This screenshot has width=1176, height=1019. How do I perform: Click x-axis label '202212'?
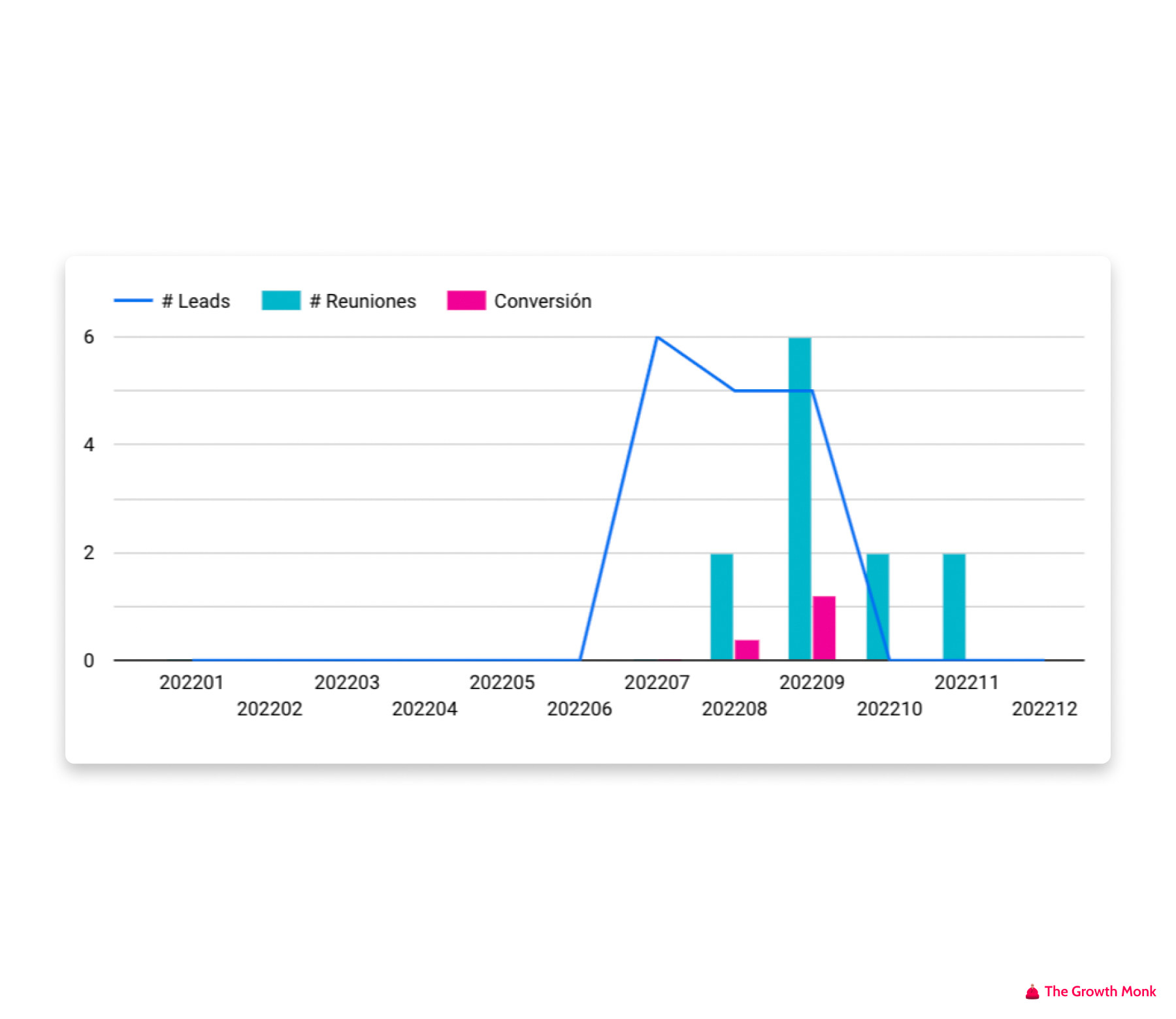tap(1045, 709)
